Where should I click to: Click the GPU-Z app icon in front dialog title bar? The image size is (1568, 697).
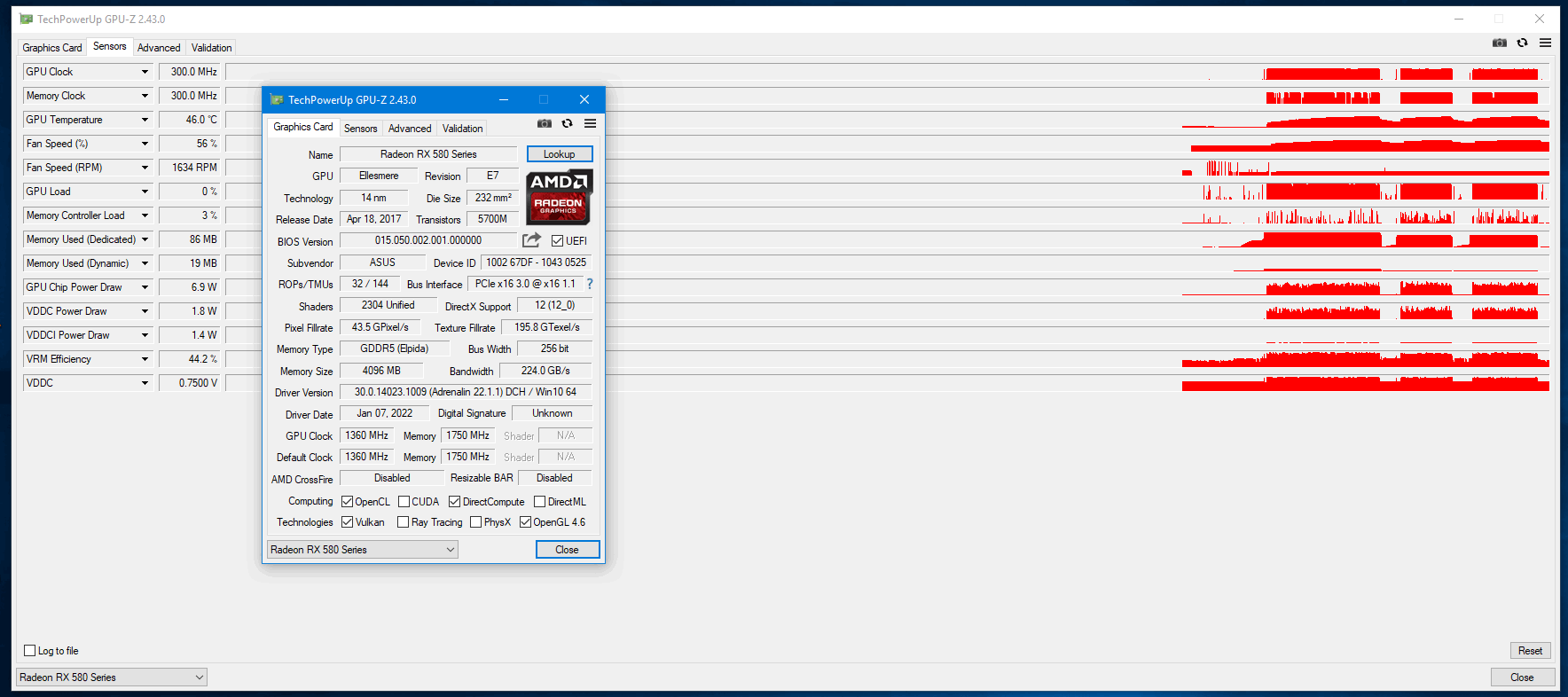(x=277, y=99)
